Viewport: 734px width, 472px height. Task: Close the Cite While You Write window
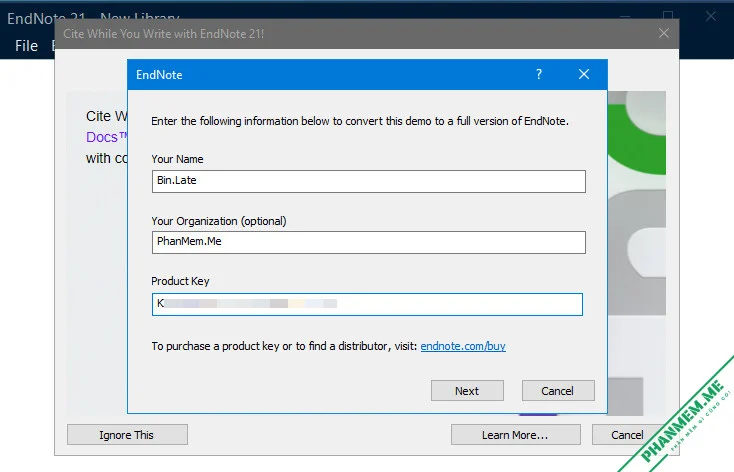pos(663,33)
